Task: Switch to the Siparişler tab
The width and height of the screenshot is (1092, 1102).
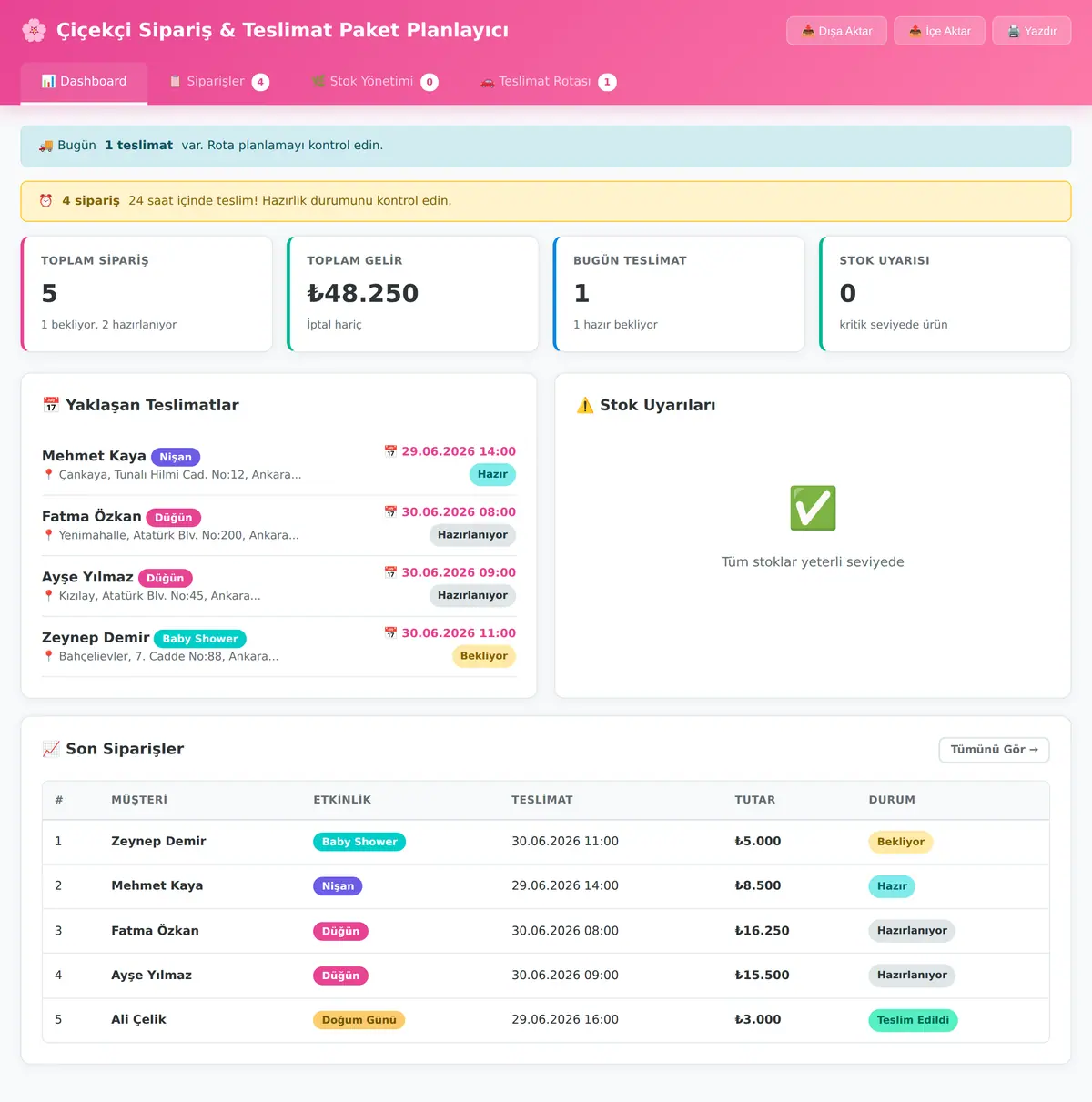Action: (218, 82)
